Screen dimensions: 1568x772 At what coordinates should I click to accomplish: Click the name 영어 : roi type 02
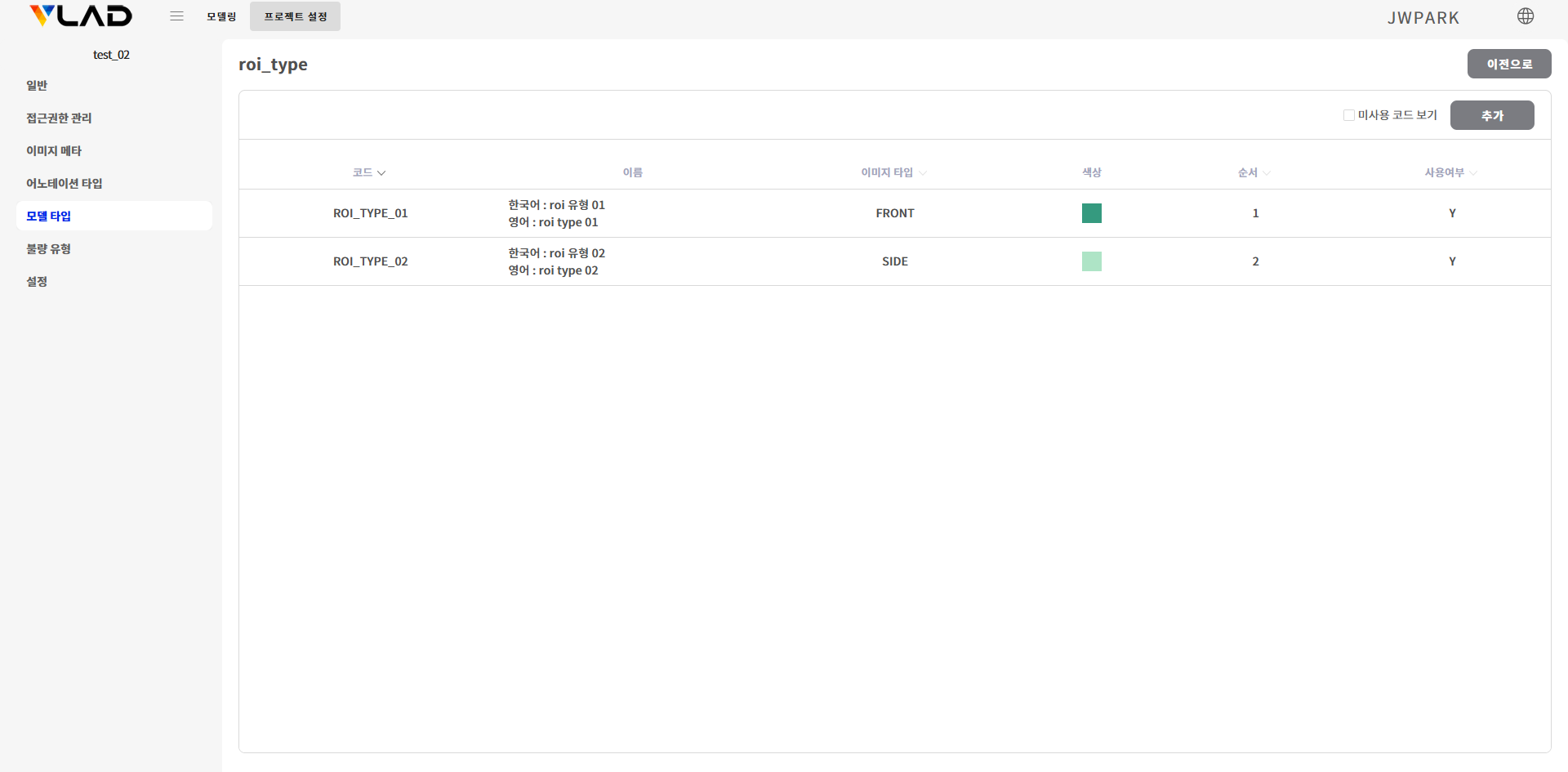click(x=553, y=270)
